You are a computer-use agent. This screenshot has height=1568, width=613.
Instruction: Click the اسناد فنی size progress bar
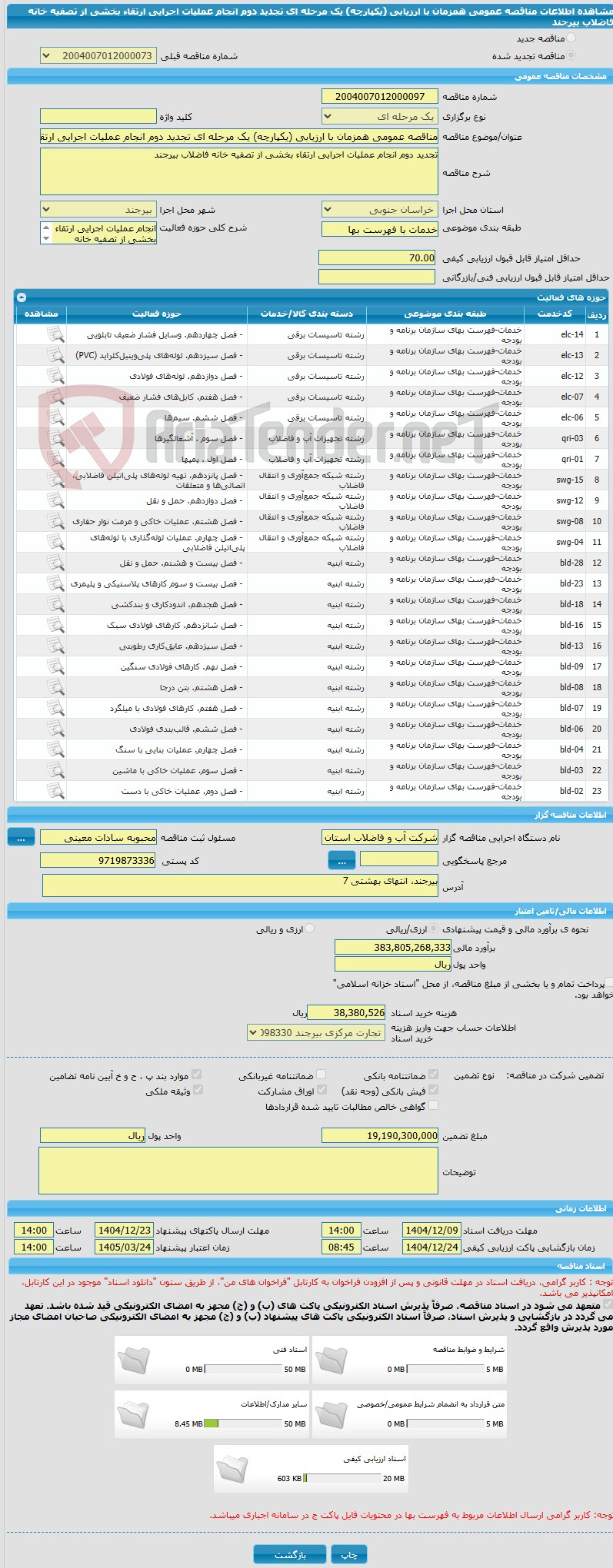(243, 1369)
